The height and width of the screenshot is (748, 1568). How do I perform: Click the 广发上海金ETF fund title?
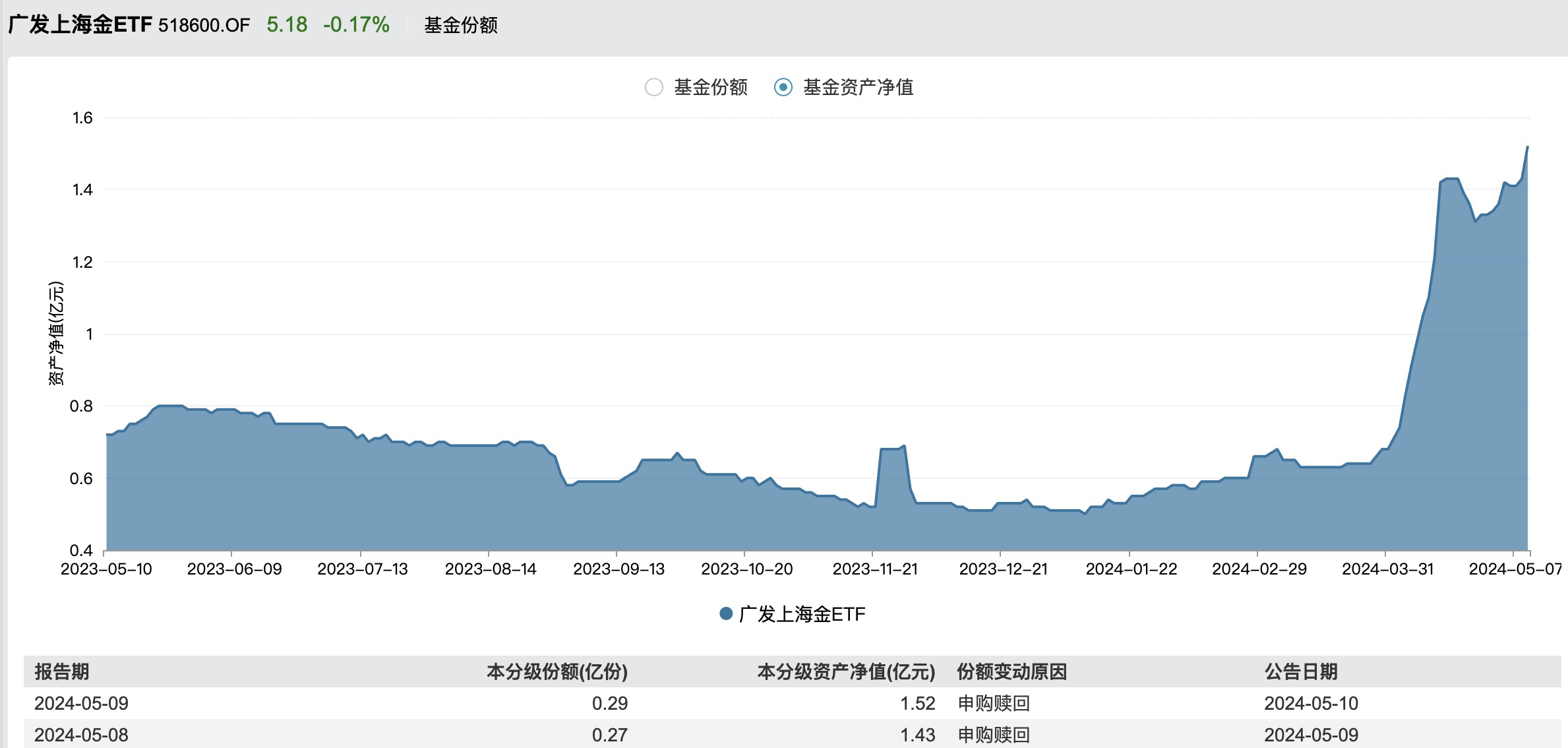coord(80,25)
